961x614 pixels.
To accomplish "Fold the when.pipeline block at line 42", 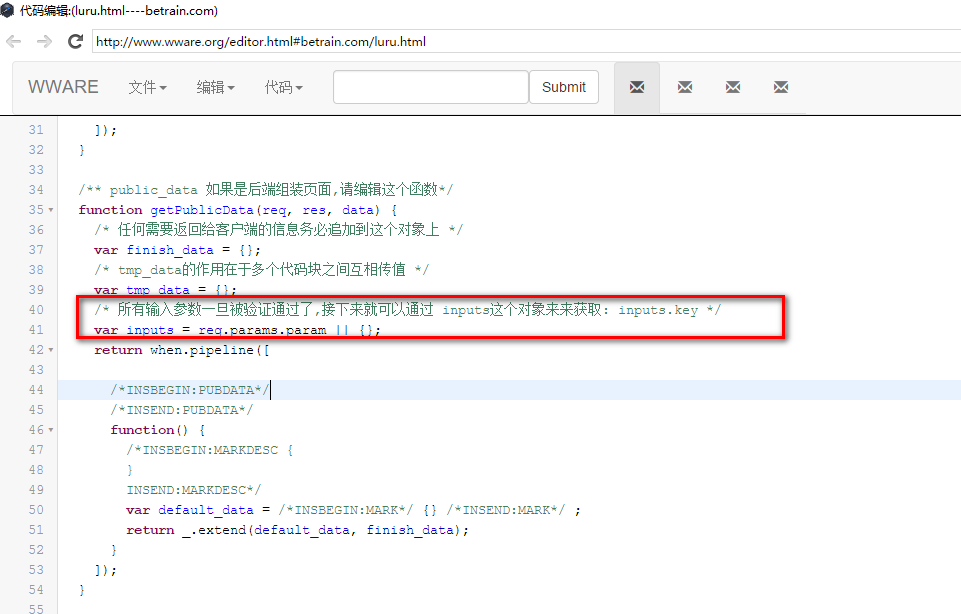I will [x=51, y=350].
